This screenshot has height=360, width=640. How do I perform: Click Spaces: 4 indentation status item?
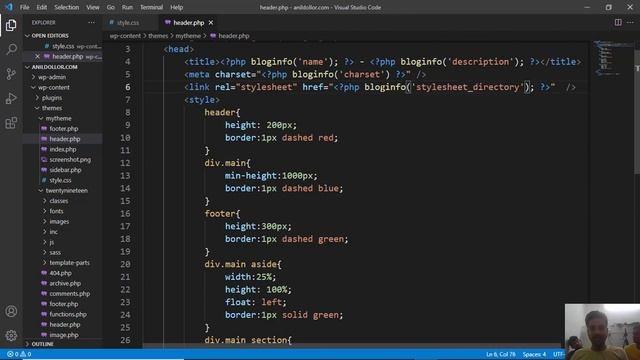tap(534, 354)
